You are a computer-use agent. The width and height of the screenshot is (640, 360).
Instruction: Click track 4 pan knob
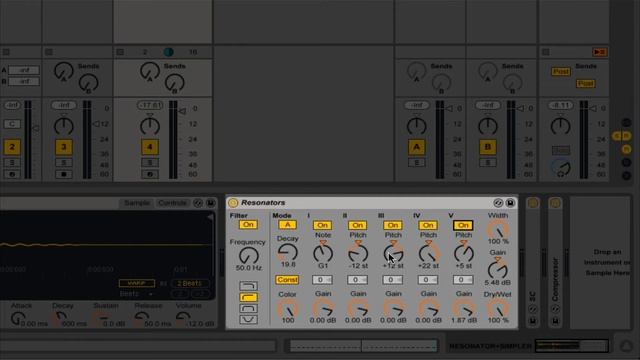point(150,126)
